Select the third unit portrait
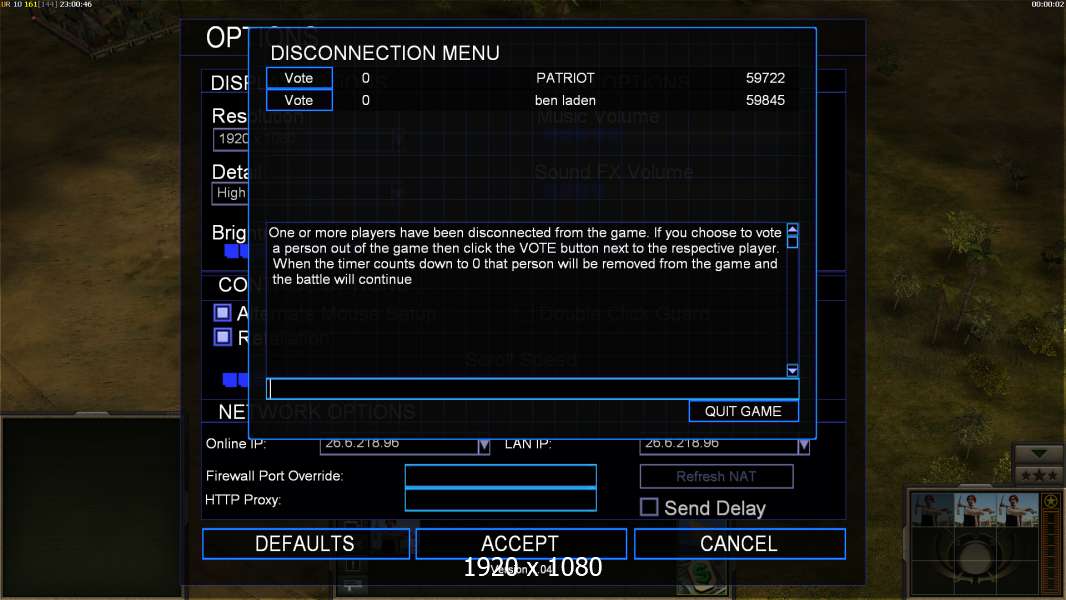The height and width of the screenshot is (600, 1066). click(1018, 511)
